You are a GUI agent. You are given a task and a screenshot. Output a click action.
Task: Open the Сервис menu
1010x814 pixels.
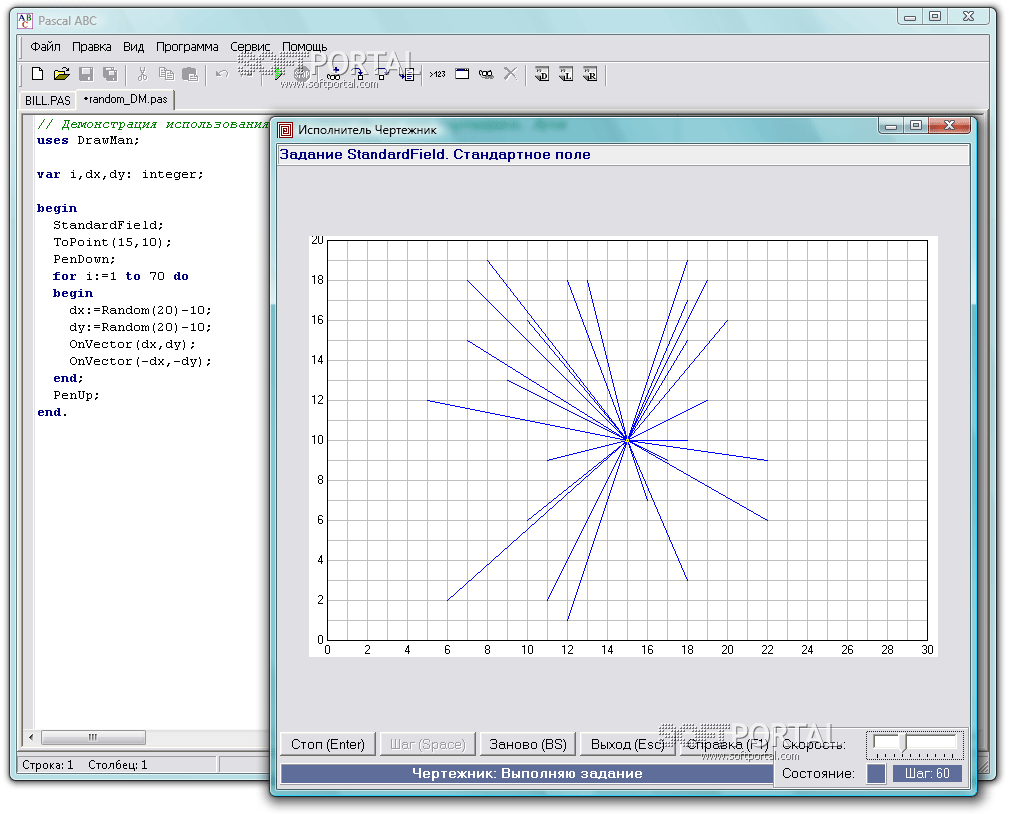pos(250,46)
